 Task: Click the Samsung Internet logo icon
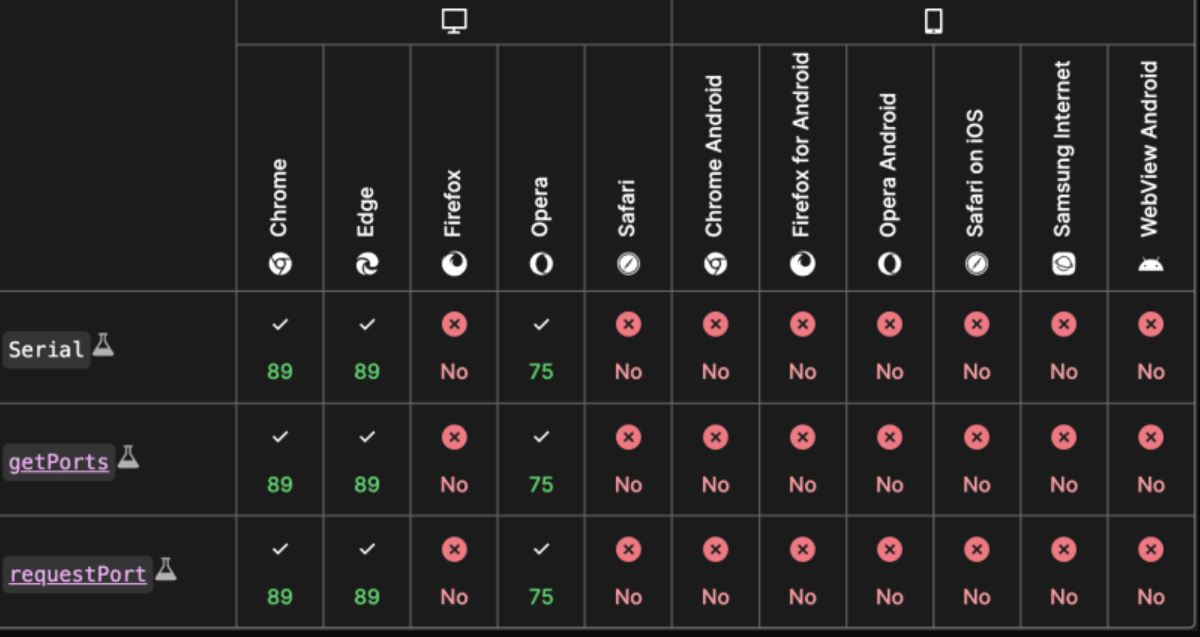pyautogui.click(x=1063, y=264)
